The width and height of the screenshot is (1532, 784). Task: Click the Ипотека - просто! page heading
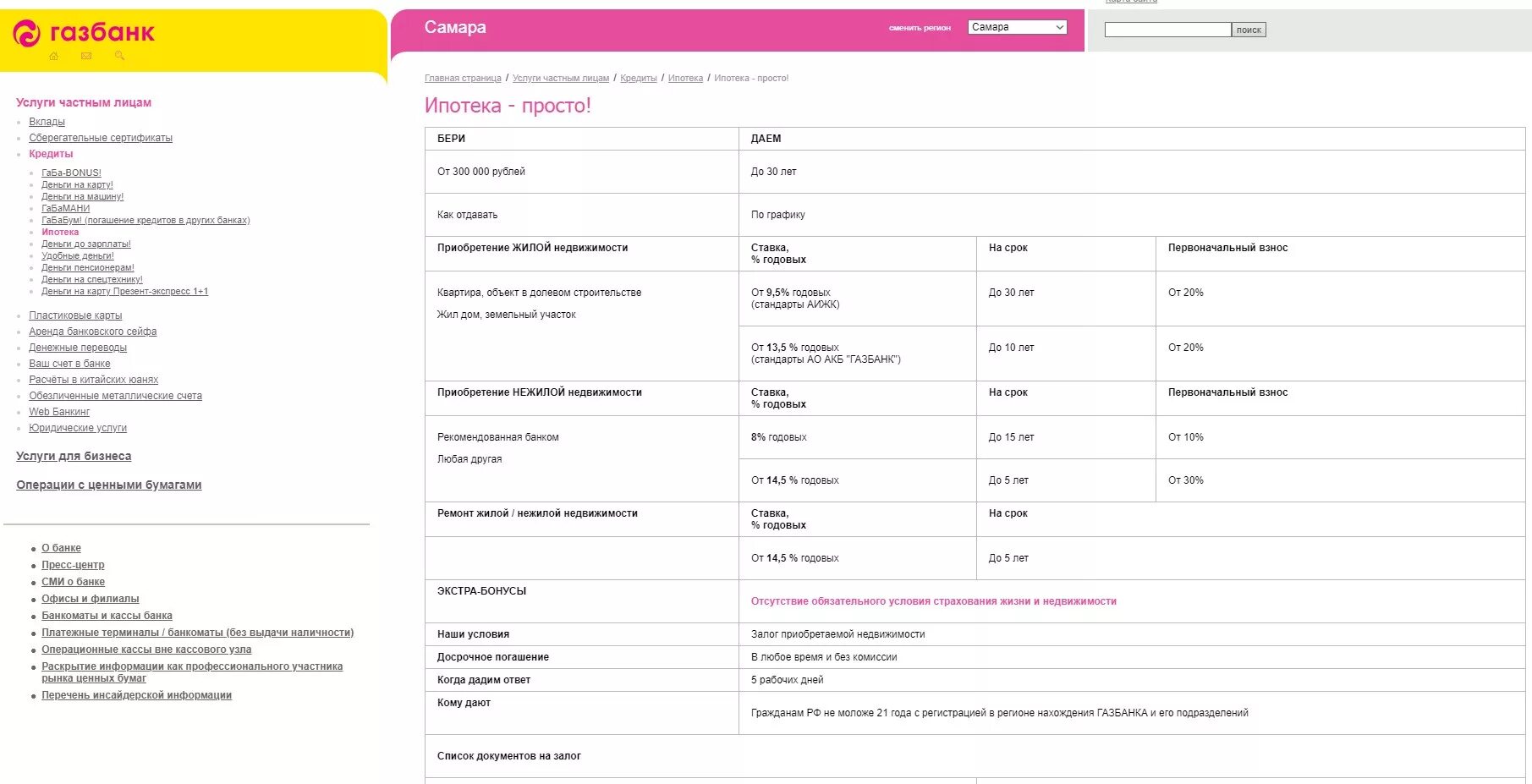508,106
